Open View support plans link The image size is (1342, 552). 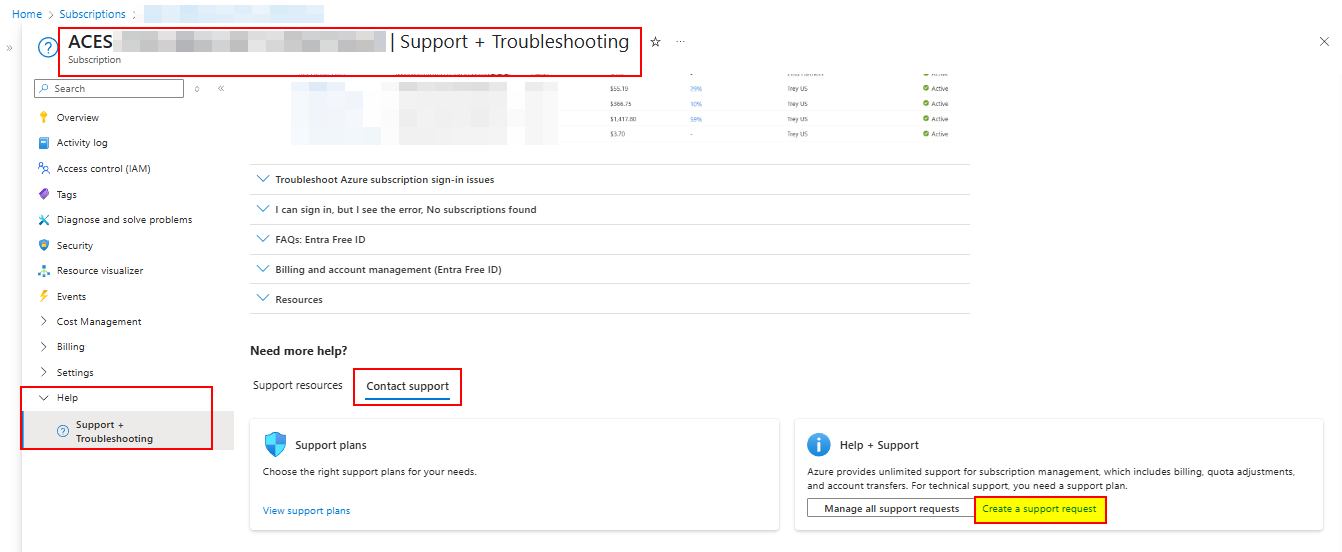point(306,511)
